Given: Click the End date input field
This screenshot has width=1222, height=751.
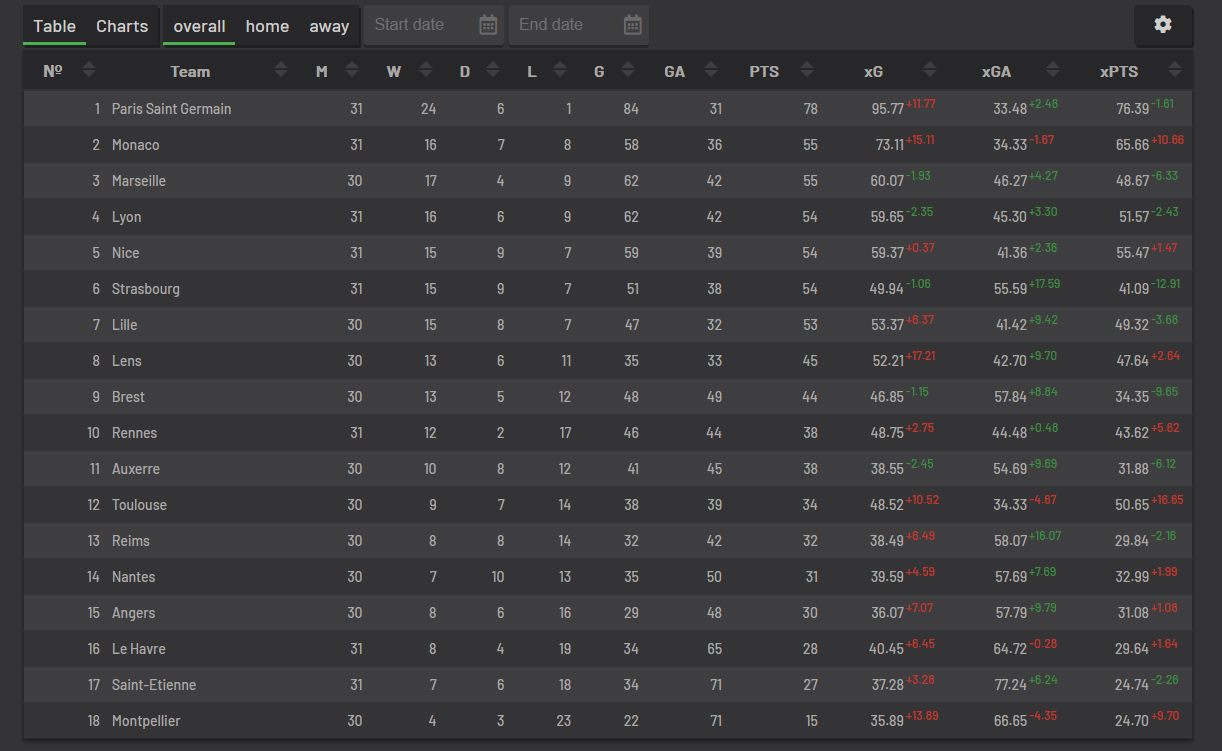Looking at the screenshot, I should pyautogui.click(x=579, y=25).
